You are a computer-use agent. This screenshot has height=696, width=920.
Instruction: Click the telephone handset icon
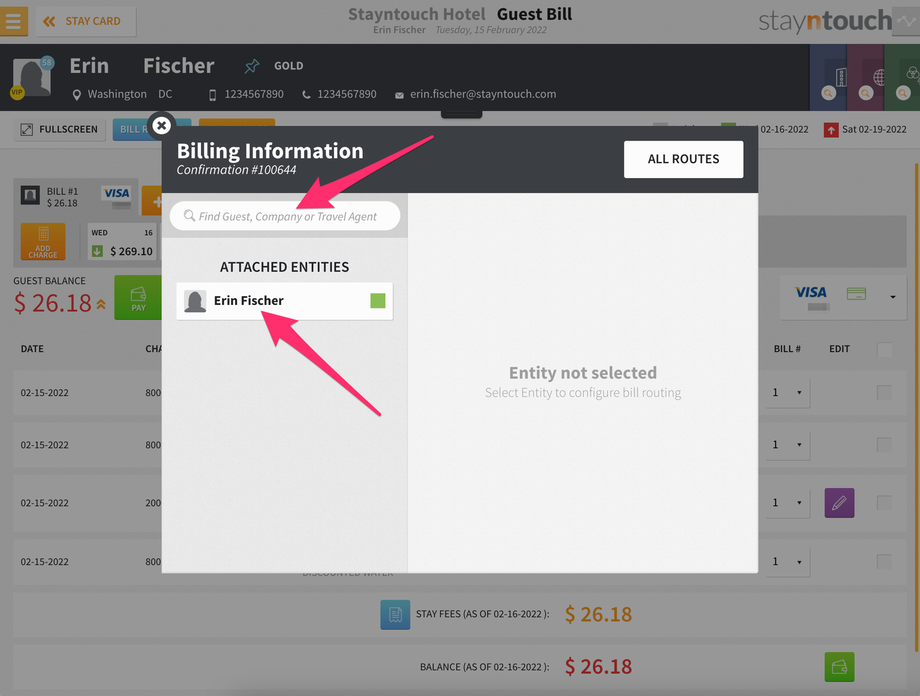coord(306,94)
